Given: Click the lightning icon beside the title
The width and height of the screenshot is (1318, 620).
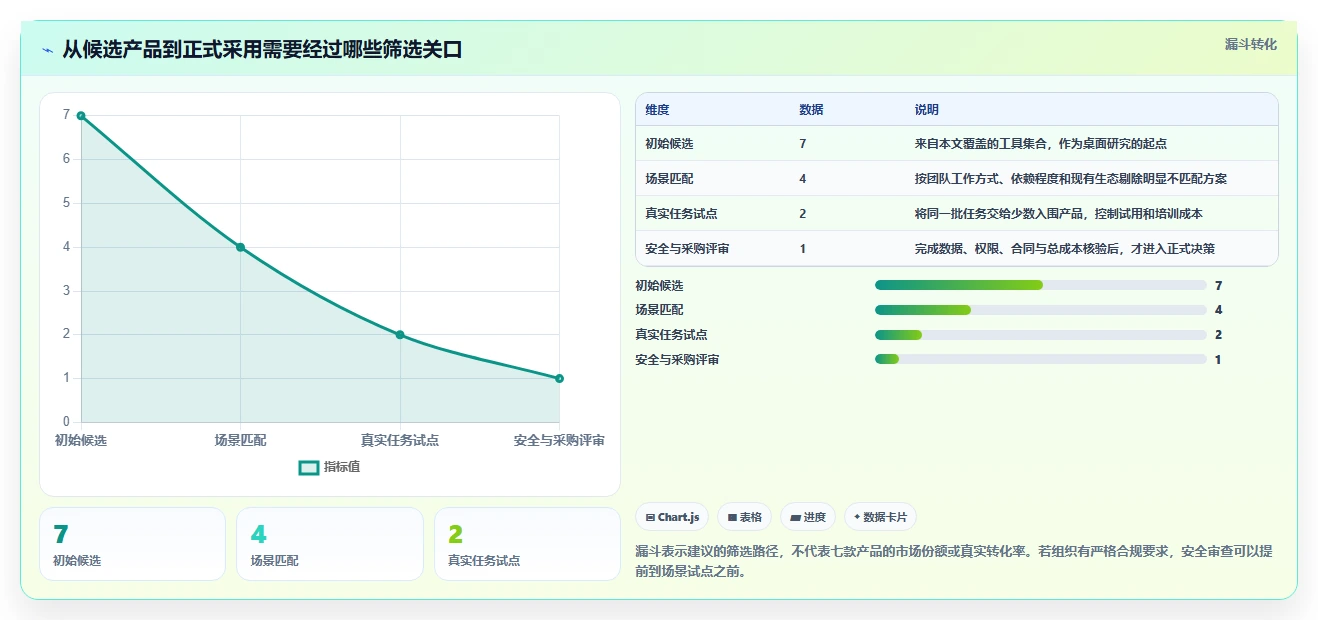Looking at the screenshot, I should 47,50.
